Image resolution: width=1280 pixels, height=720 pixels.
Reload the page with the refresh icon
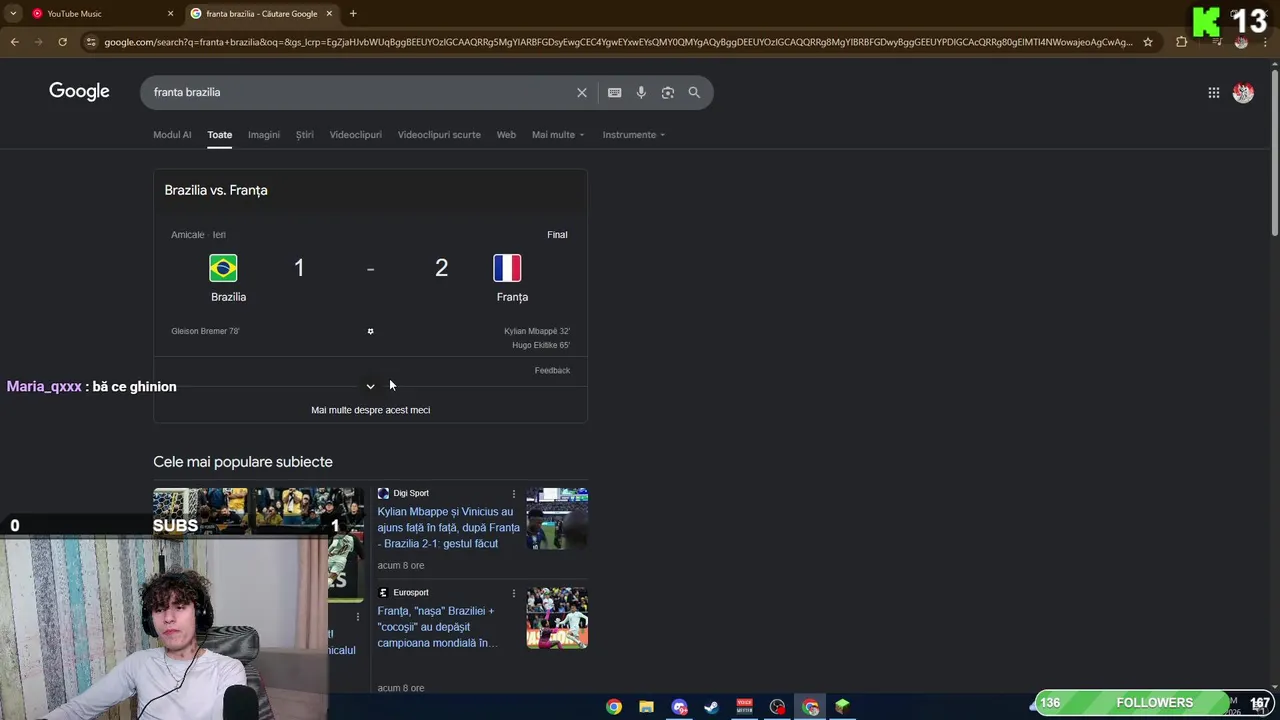62,42
